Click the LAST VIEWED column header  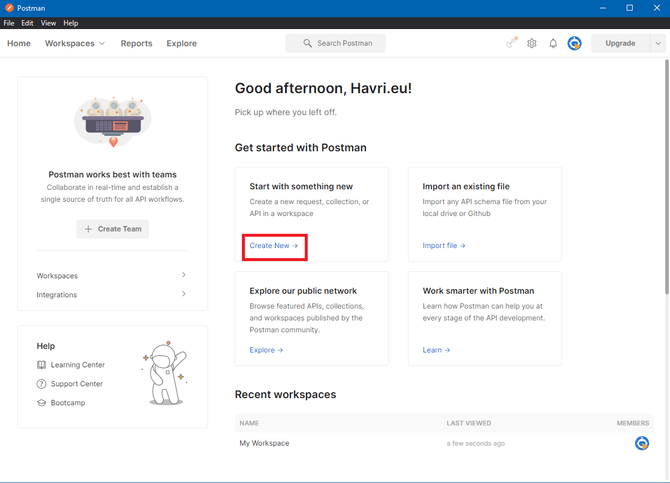469,423
